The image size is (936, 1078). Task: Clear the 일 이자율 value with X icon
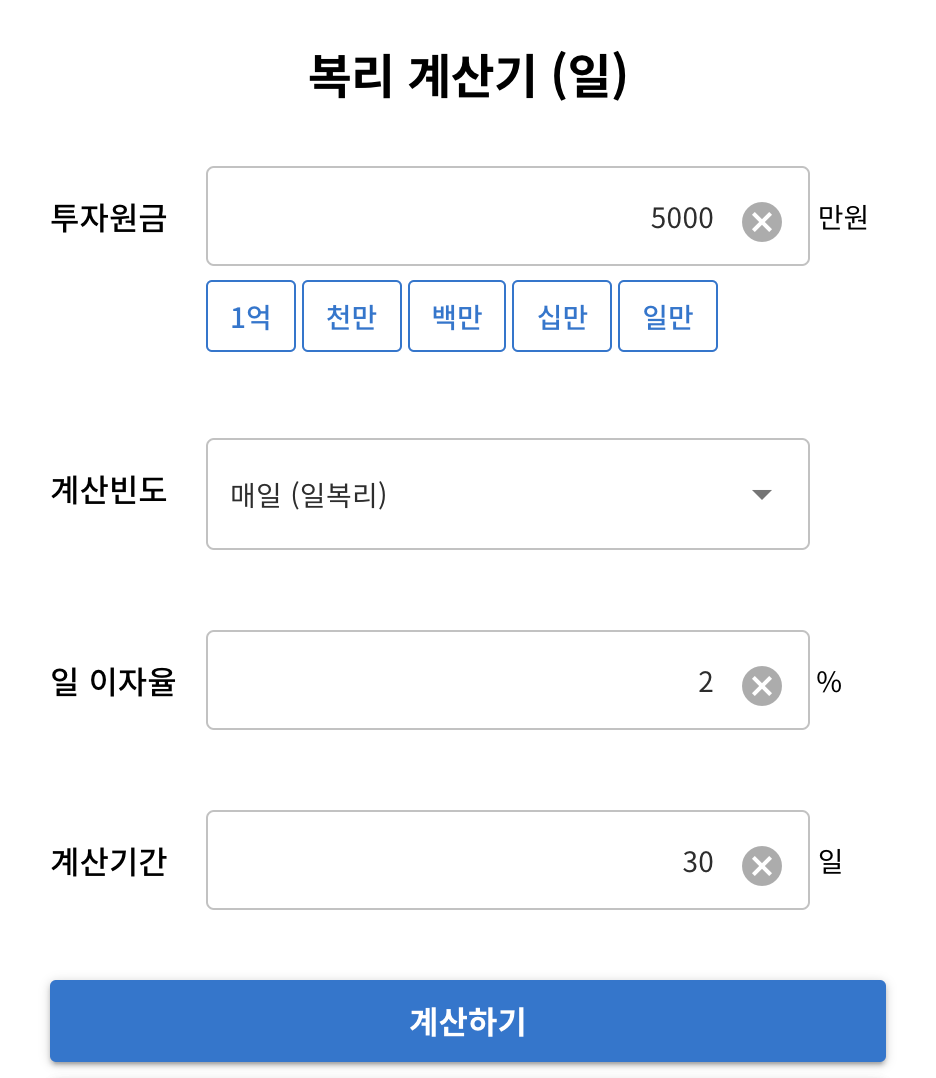coord(761,685)
